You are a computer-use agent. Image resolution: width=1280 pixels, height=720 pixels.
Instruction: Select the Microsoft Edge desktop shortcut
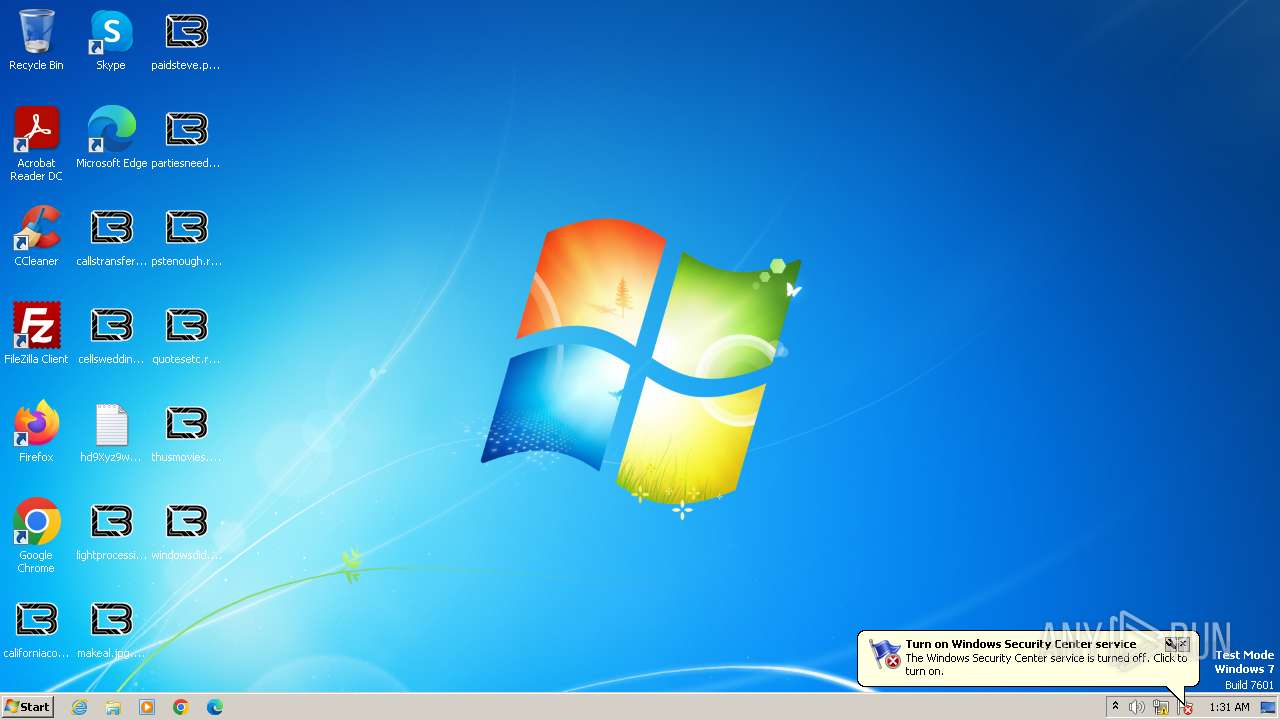click(111, 138)
